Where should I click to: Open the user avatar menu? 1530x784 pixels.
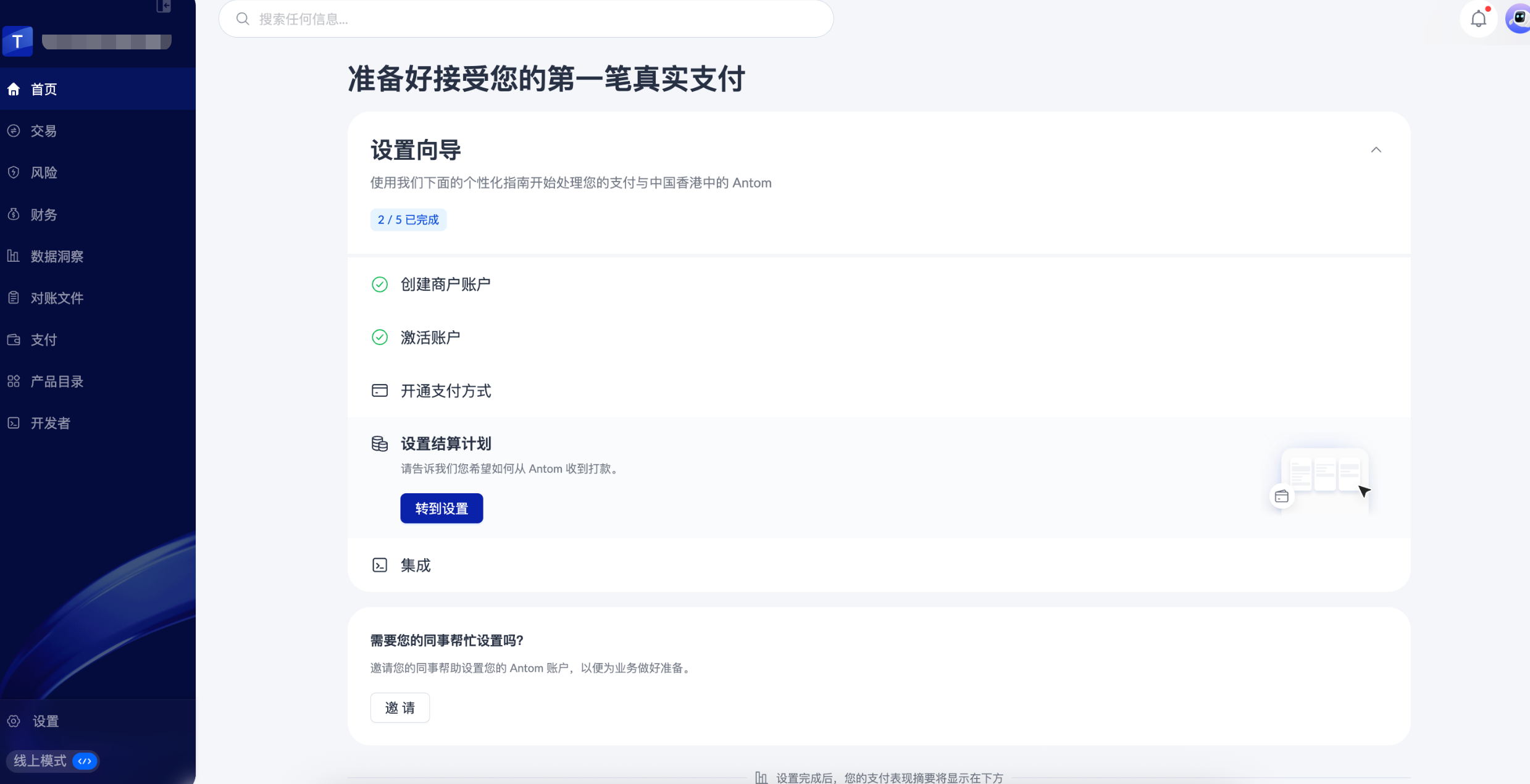[1518, 19]
